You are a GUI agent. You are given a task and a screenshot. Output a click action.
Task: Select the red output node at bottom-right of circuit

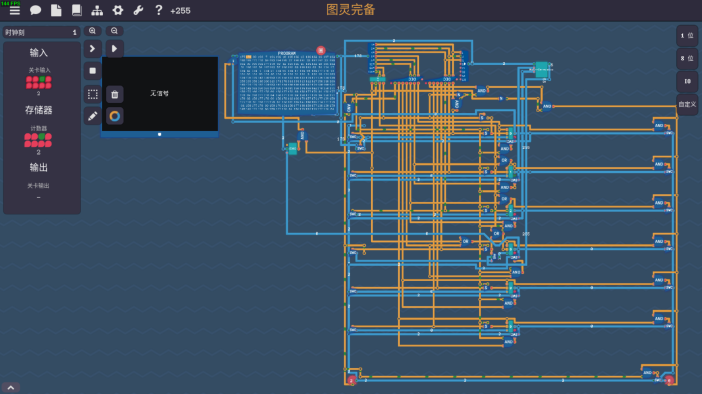click(669, 380)
